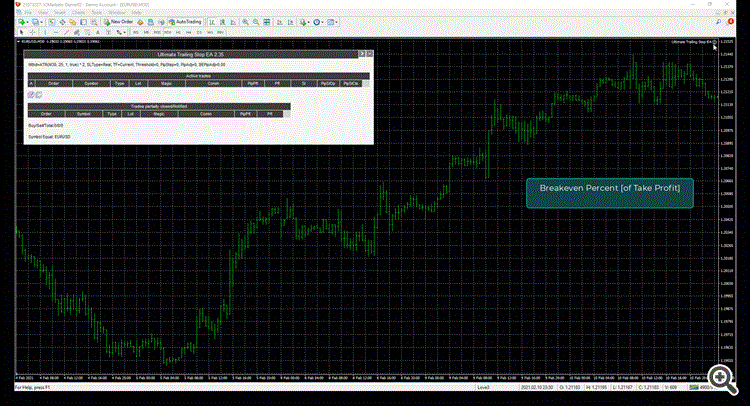Select the Fibonacci Retracement tool
This screenshot has width=750, height=406.
click(x=87, y=33)
